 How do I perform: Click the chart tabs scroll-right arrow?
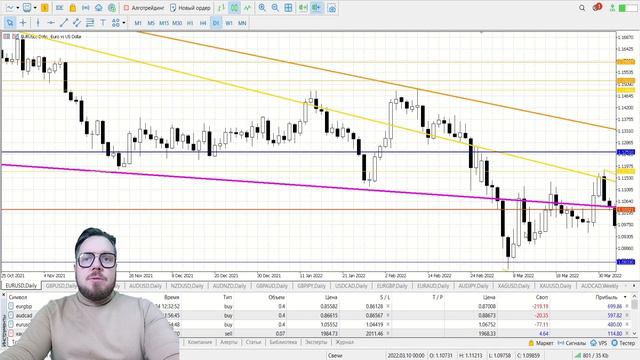(x=634, y=286)
